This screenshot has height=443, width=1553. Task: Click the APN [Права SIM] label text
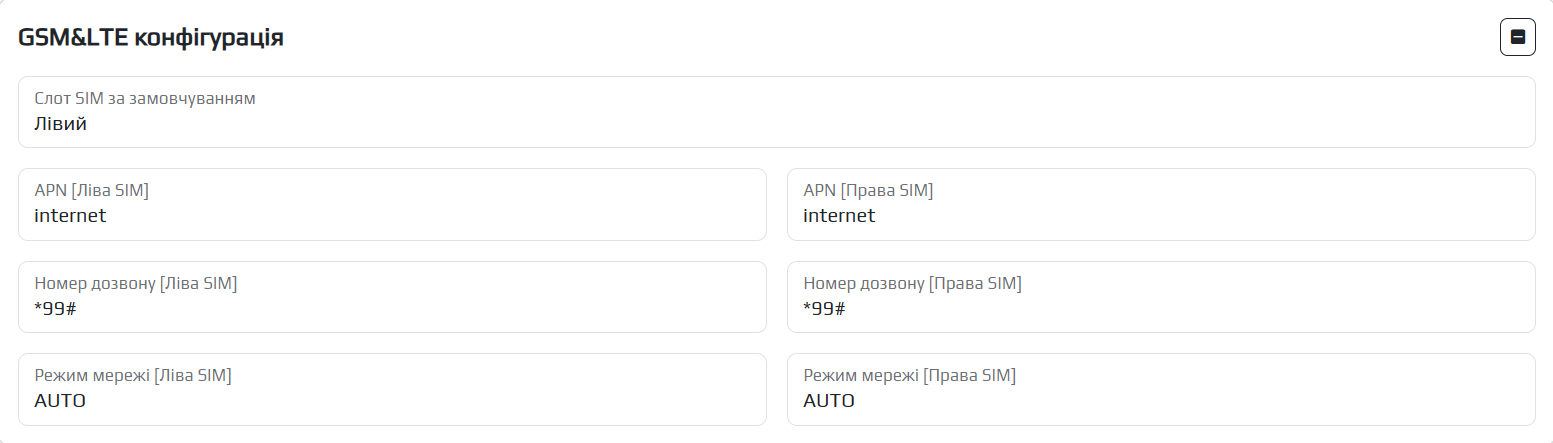[868, 191]
